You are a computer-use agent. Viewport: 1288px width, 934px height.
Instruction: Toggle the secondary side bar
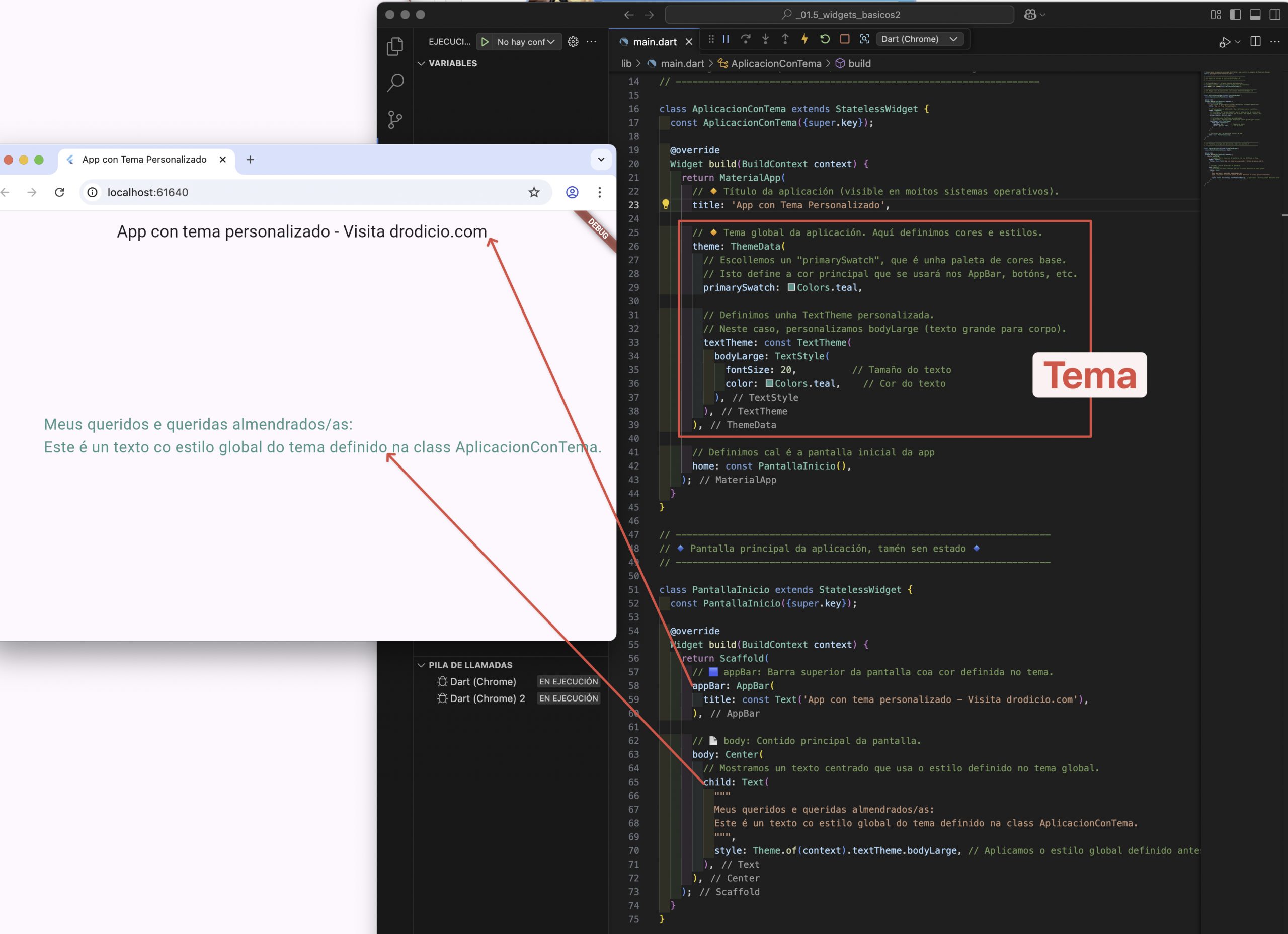[x=1275, y=15]
